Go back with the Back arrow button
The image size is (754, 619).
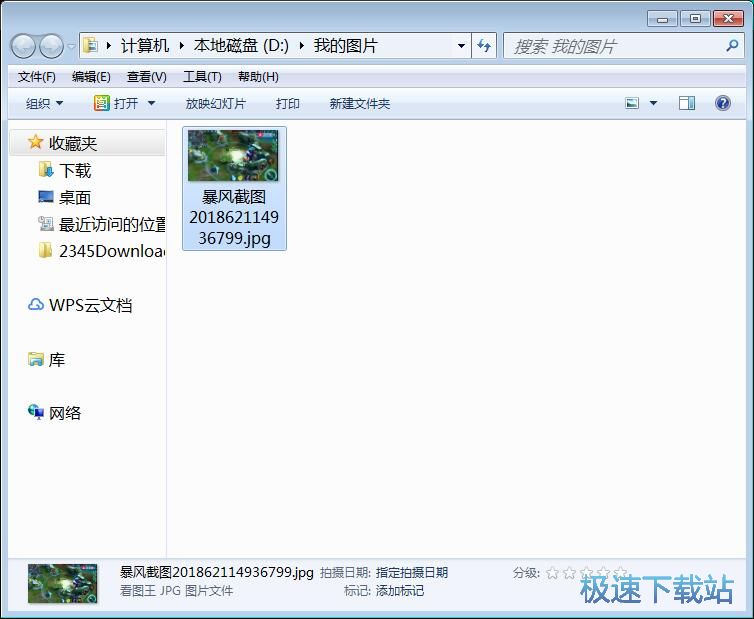[23, 46]
